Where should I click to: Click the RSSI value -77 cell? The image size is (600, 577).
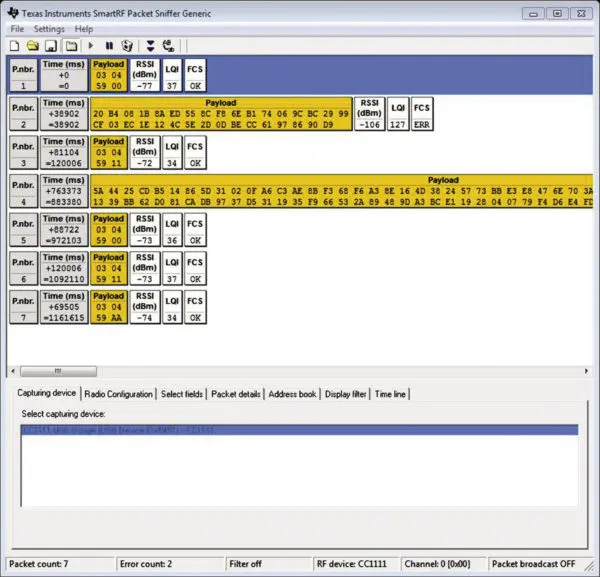click(145, 75)
